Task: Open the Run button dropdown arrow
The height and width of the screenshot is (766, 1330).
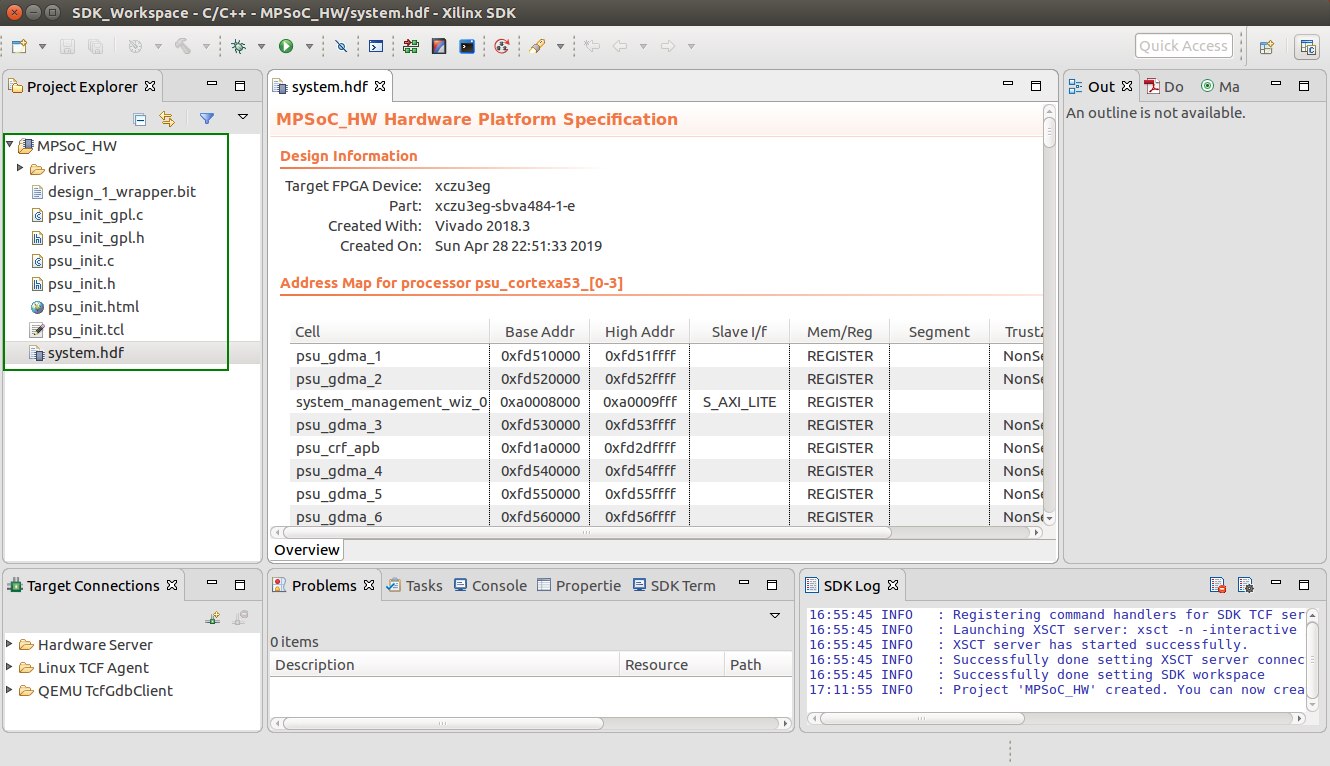Action: tap(309, 46)
